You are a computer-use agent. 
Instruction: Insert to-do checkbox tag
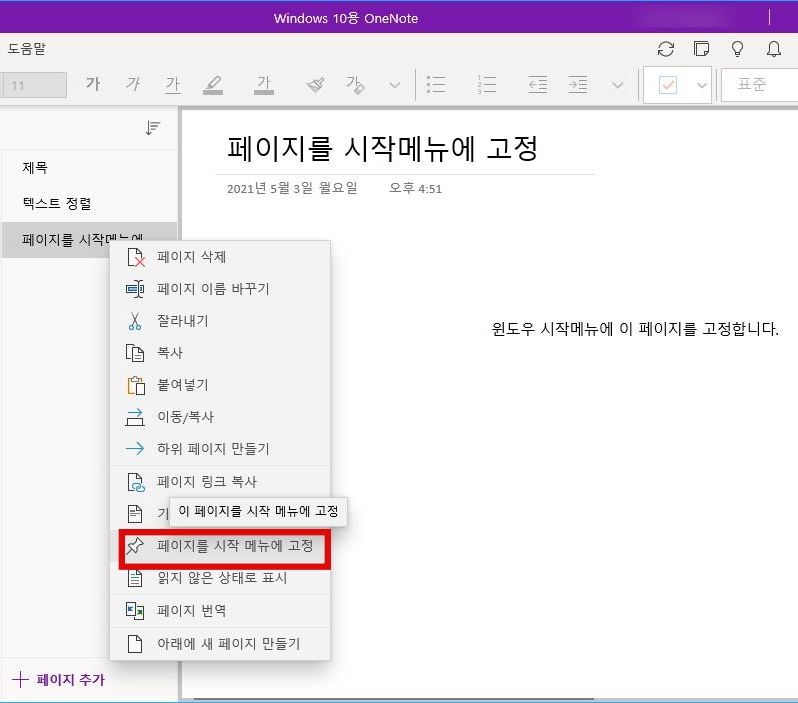(668, 85)
